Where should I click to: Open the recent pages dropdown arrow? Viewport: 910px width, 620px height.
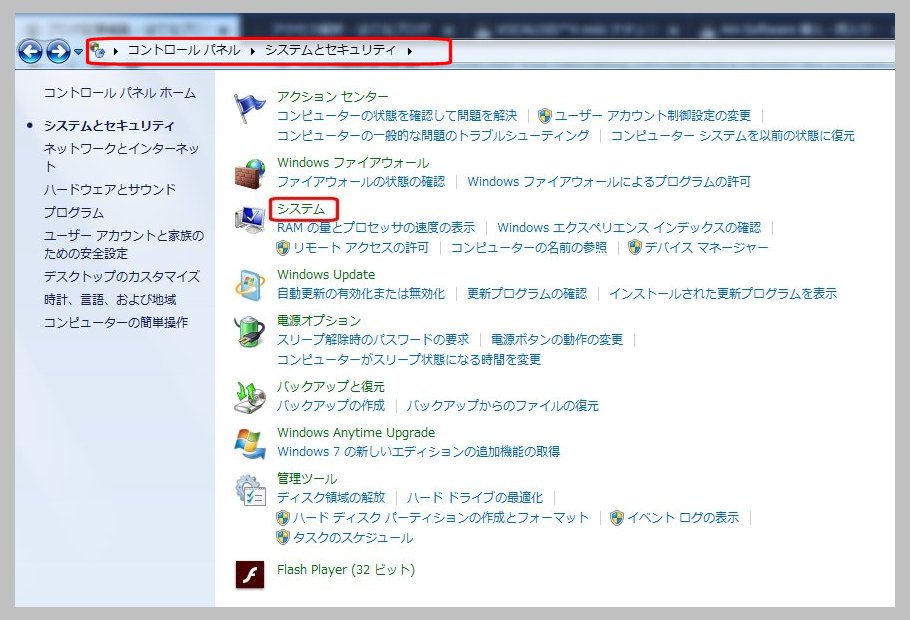tap(78, 52)
